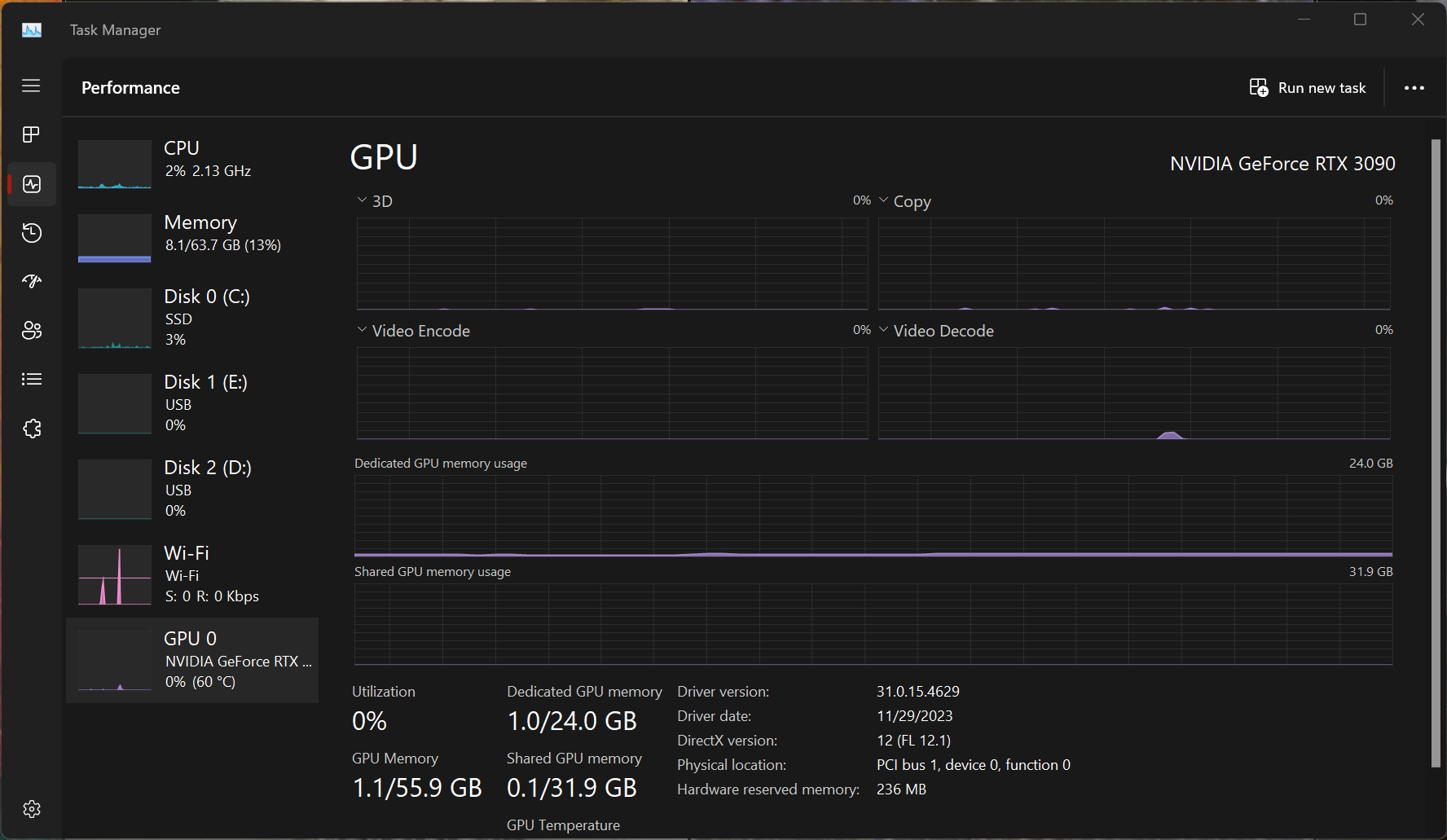Click dedicated GPU memory value 1.0/24.0 GB
1447x840 pixels.
point(572,721)
